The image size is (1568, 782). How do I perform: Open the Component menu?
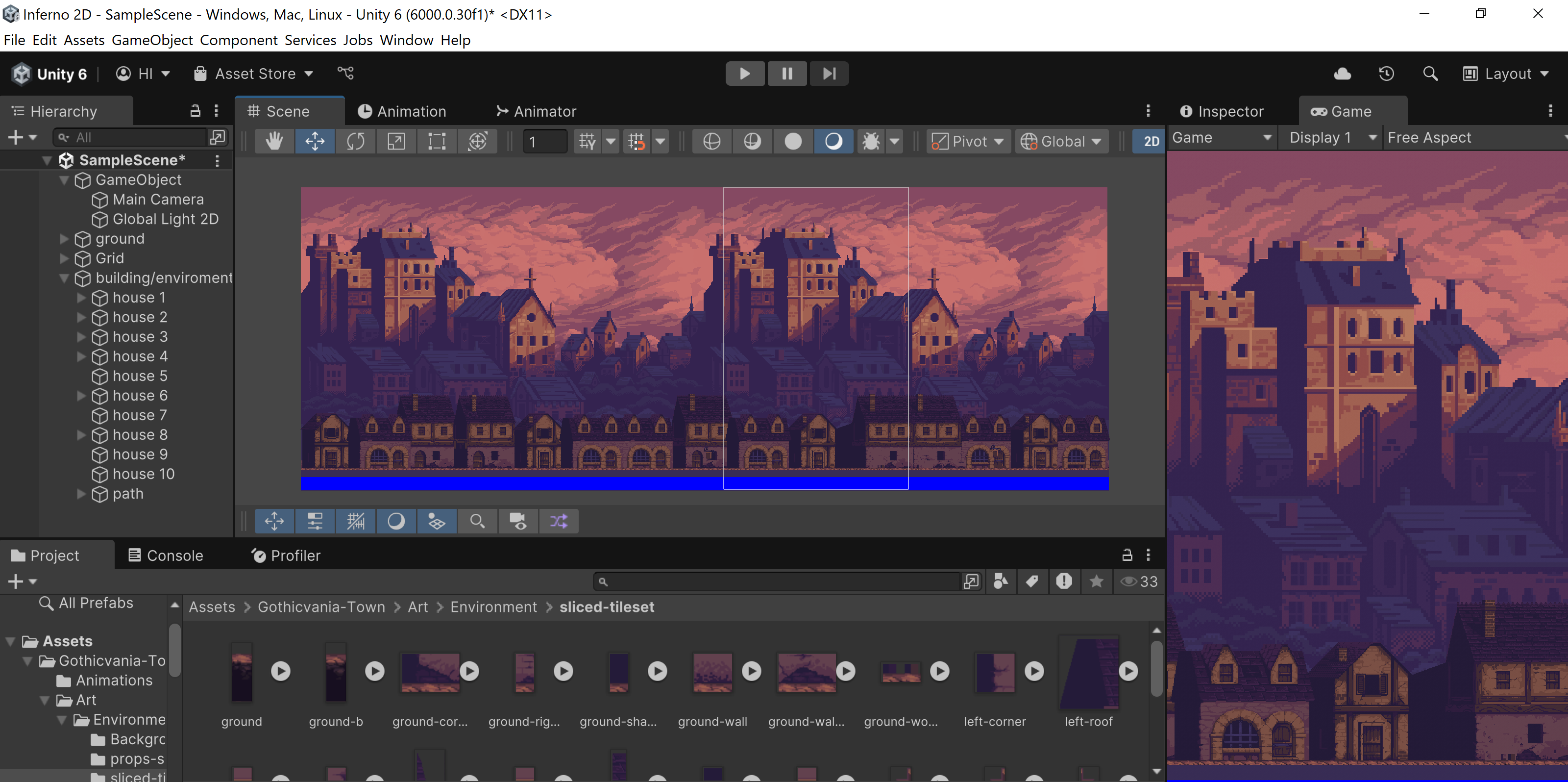click(239, 40)
